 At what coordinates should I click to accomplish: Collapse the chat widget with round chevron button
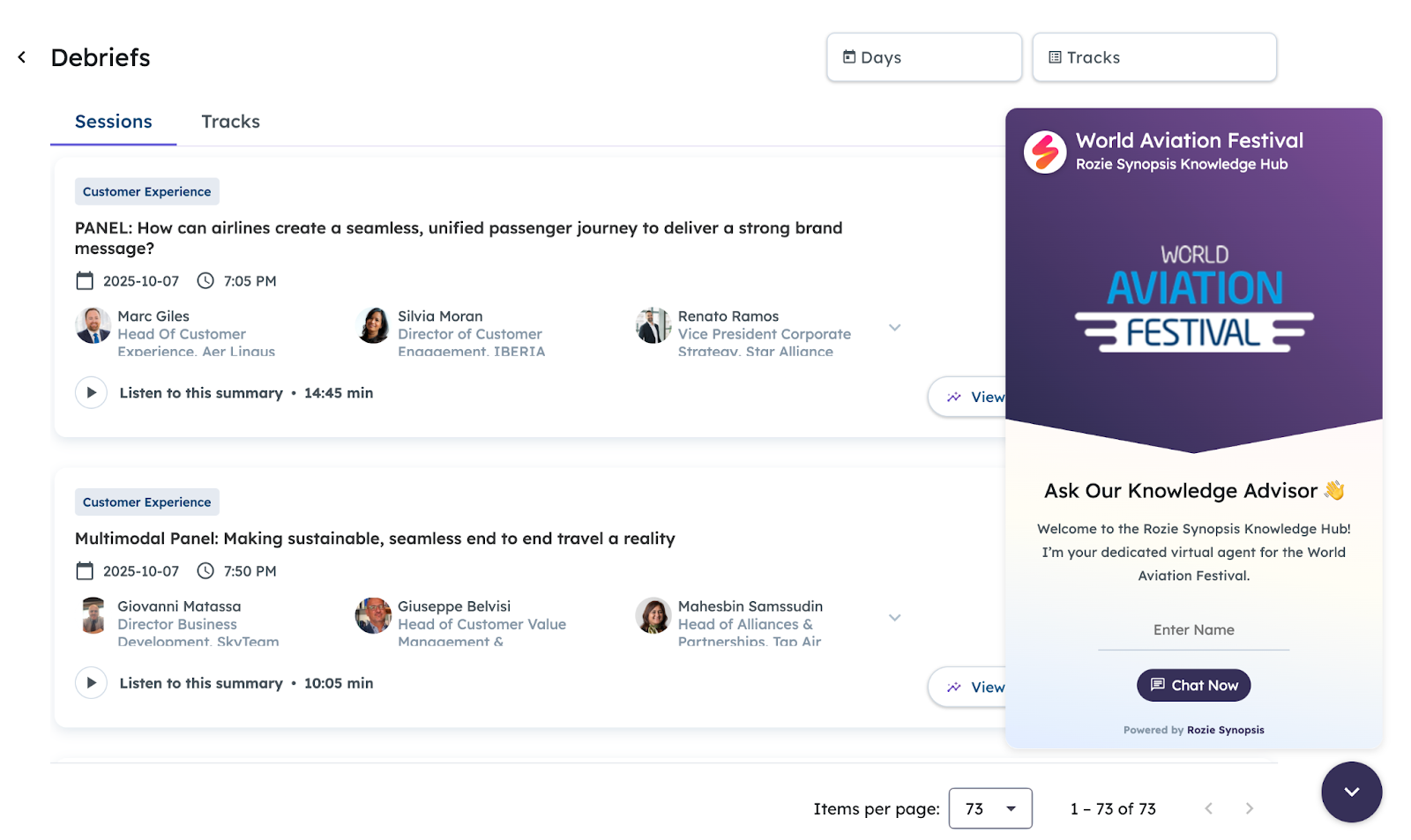[1351, 792]
